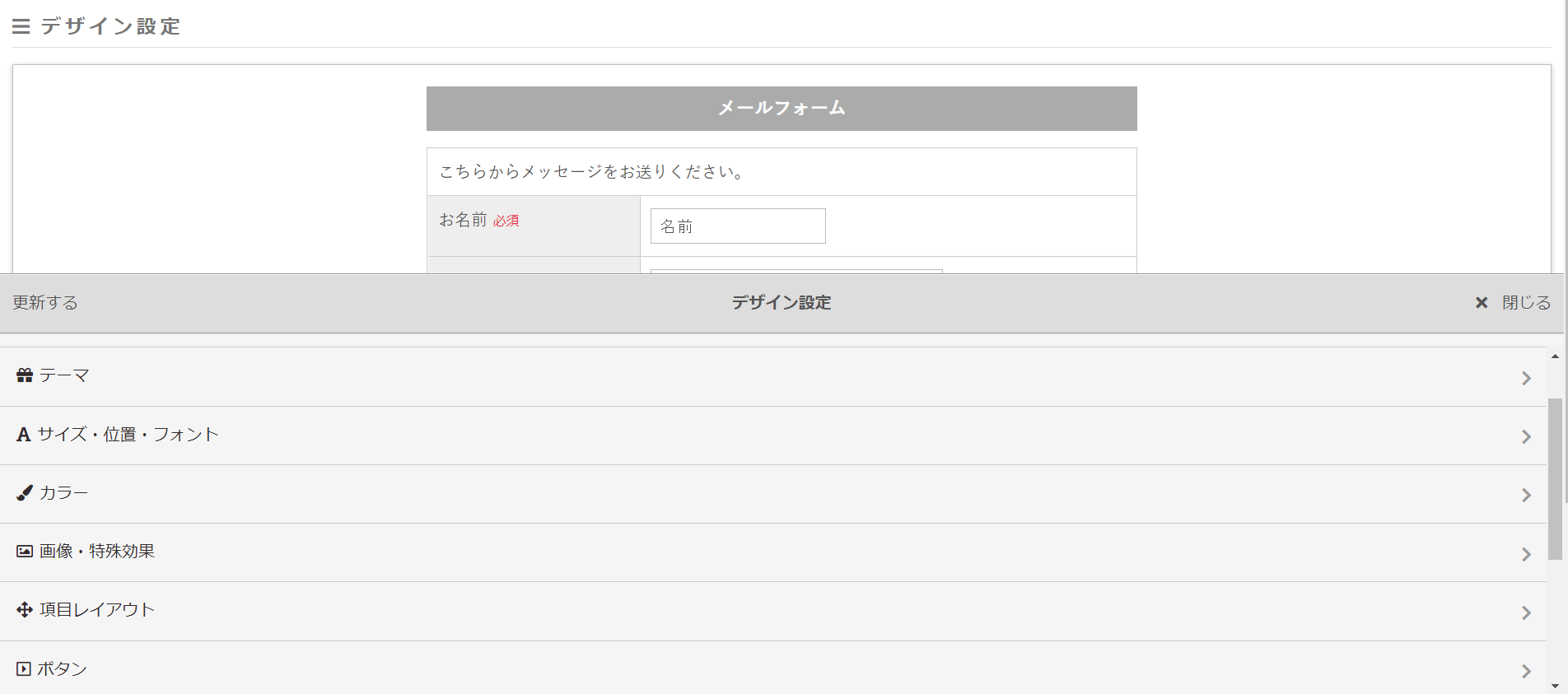Click the X icon to close panel

(1482, 303)
